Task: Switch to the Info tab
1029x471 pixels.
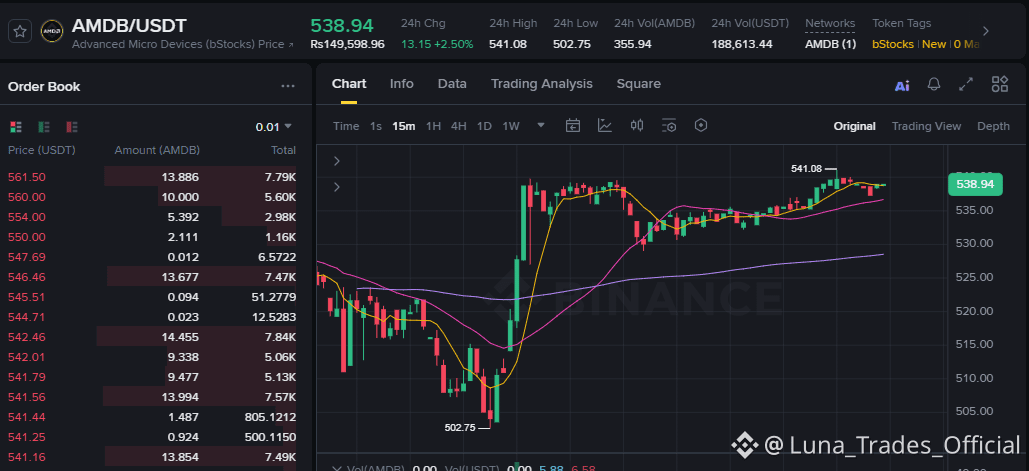Action: tap(402, 84)
